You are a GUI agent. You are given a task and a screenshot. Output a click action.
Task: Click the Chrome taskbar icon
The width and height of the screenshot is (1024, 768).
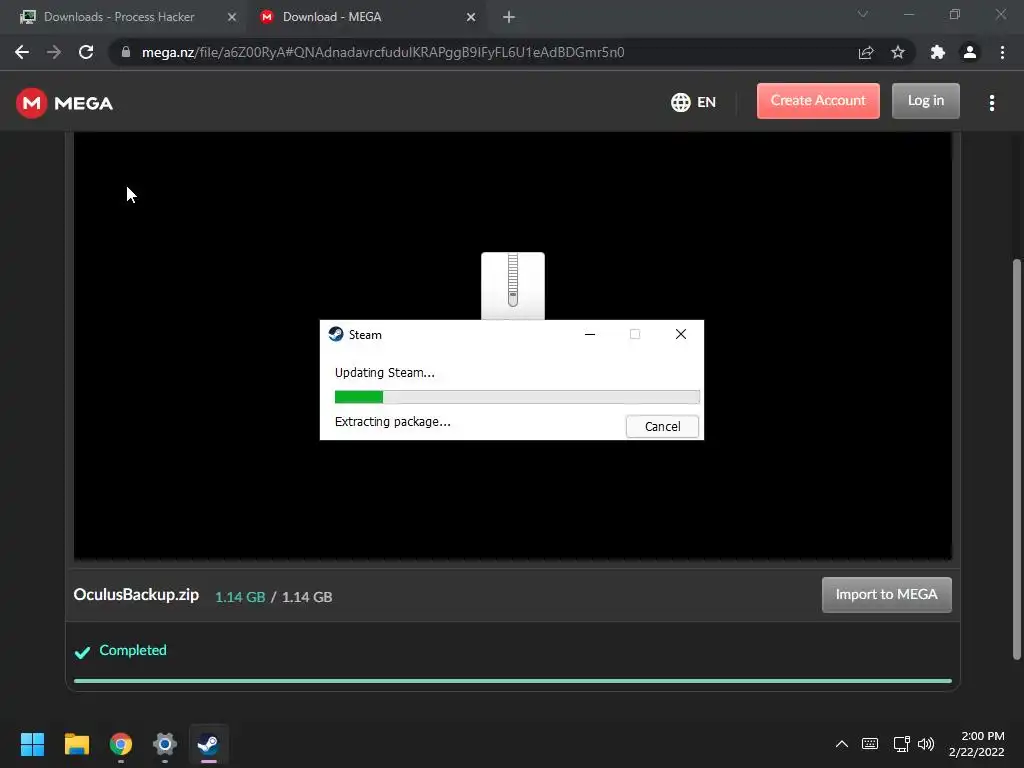[121, 744]
